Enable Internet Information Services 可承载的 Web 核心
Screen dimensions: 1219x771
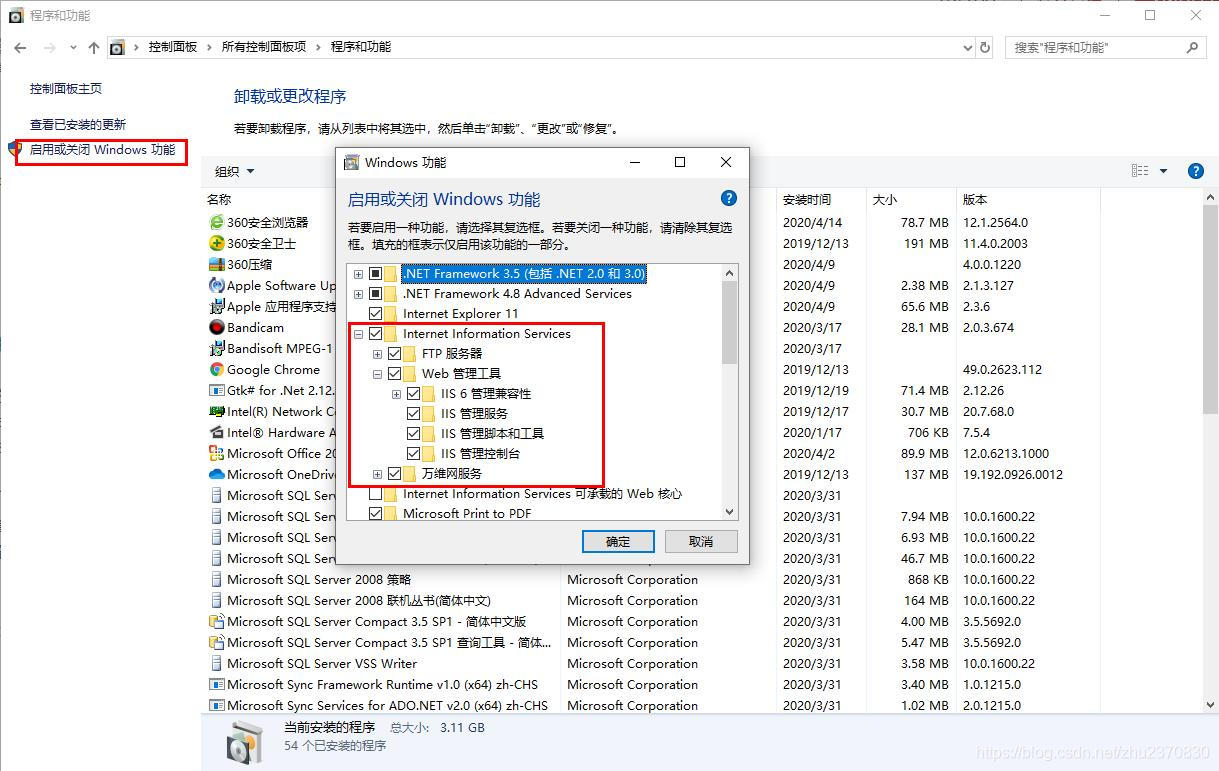pos(376,493)
